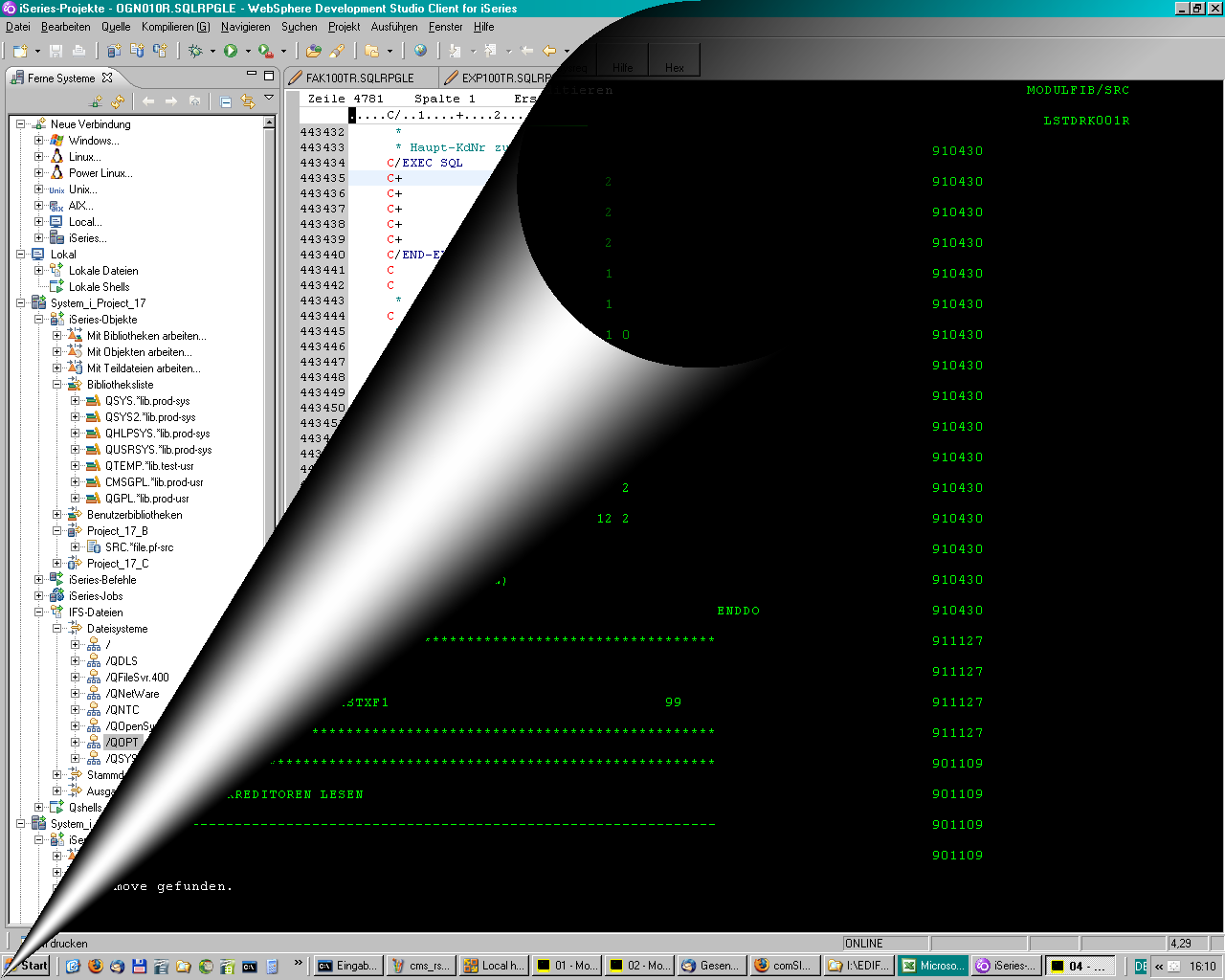
Task: Collapse all in Ferne Systeme tree
Action: coord(226,100)
